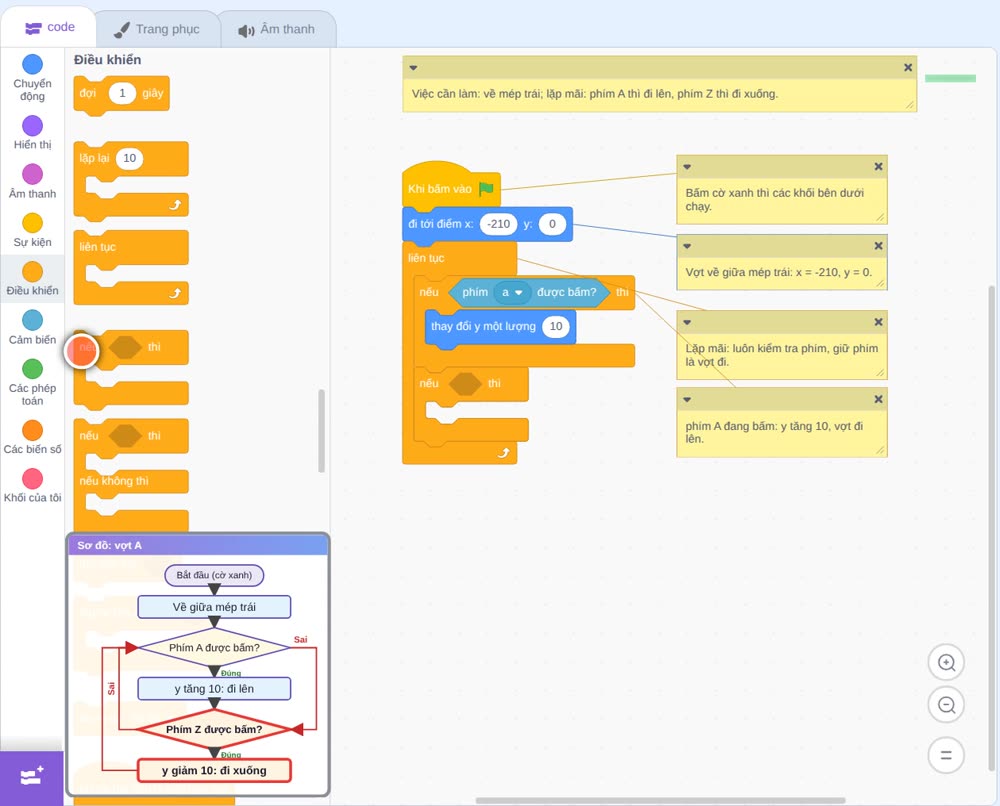Screen dimensions: 1000x806
Task: Click the 'đợi' seconds field in palette
Action: coord(122,93)
